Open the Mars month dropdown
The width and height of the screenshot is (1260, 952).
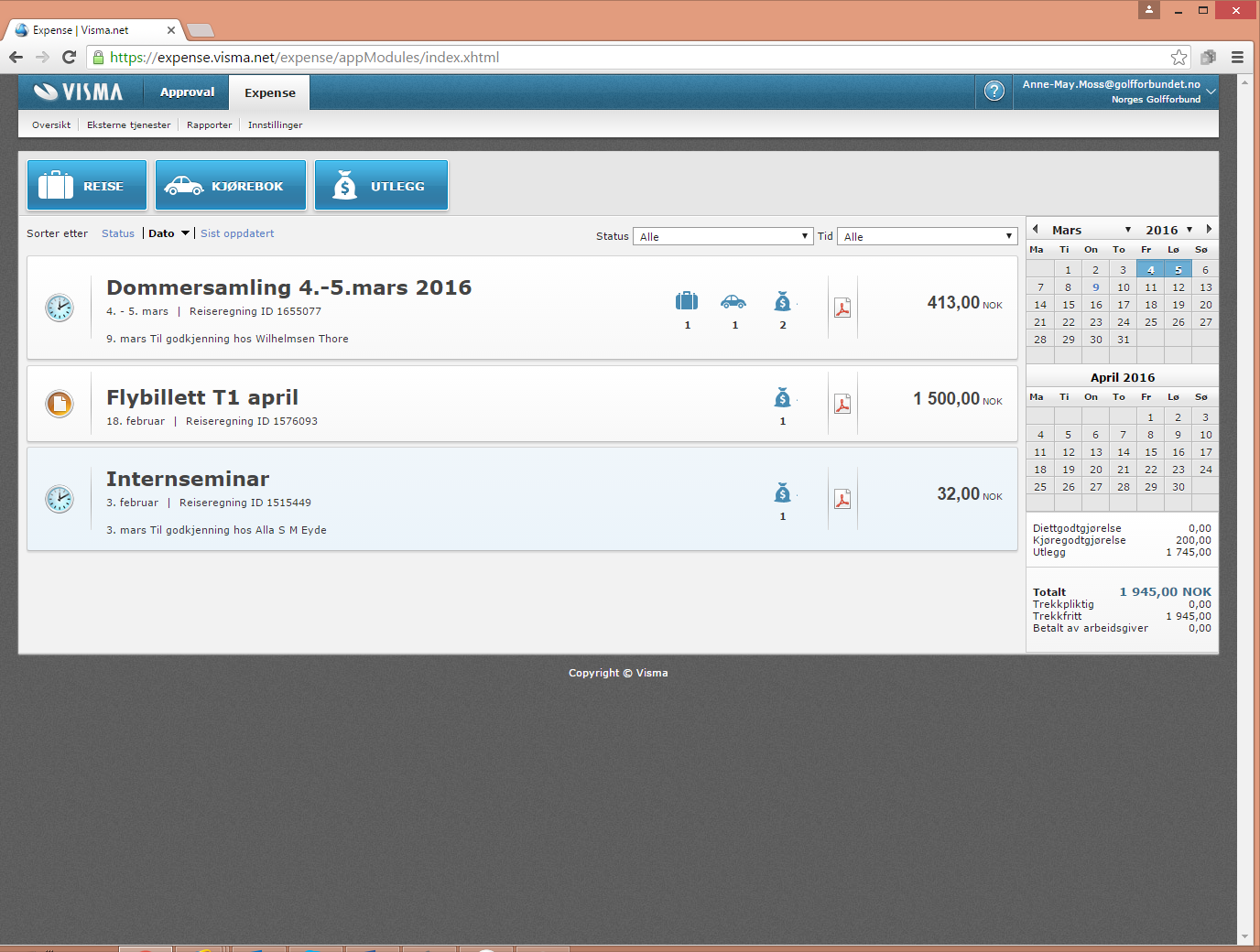tap(1092, 230)
